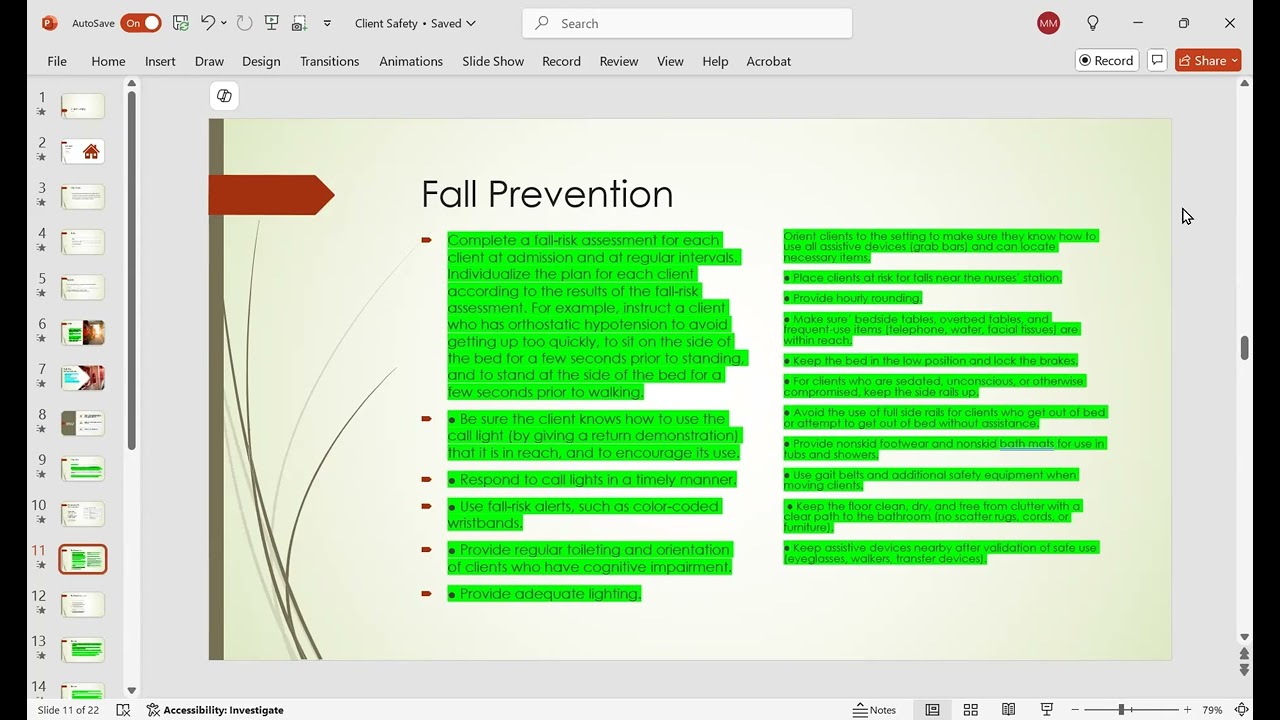The image size is (1280, 720).
Task: Switch to Slide Sorter view
Action: [x=970, y=710]
